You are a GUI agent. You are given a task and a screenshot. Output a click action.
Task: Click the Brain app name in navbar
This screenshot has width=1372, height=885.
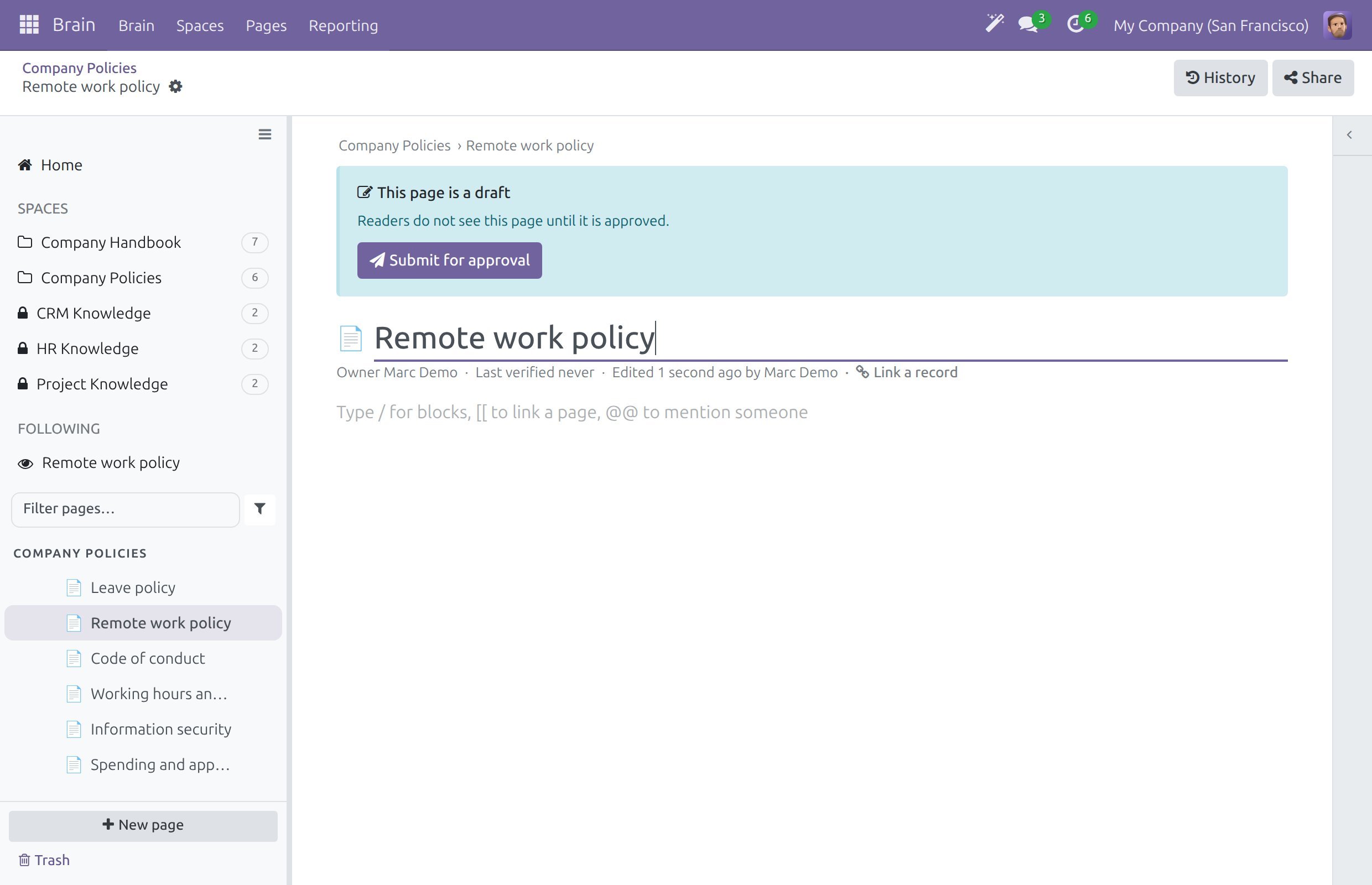pos(74,25)
